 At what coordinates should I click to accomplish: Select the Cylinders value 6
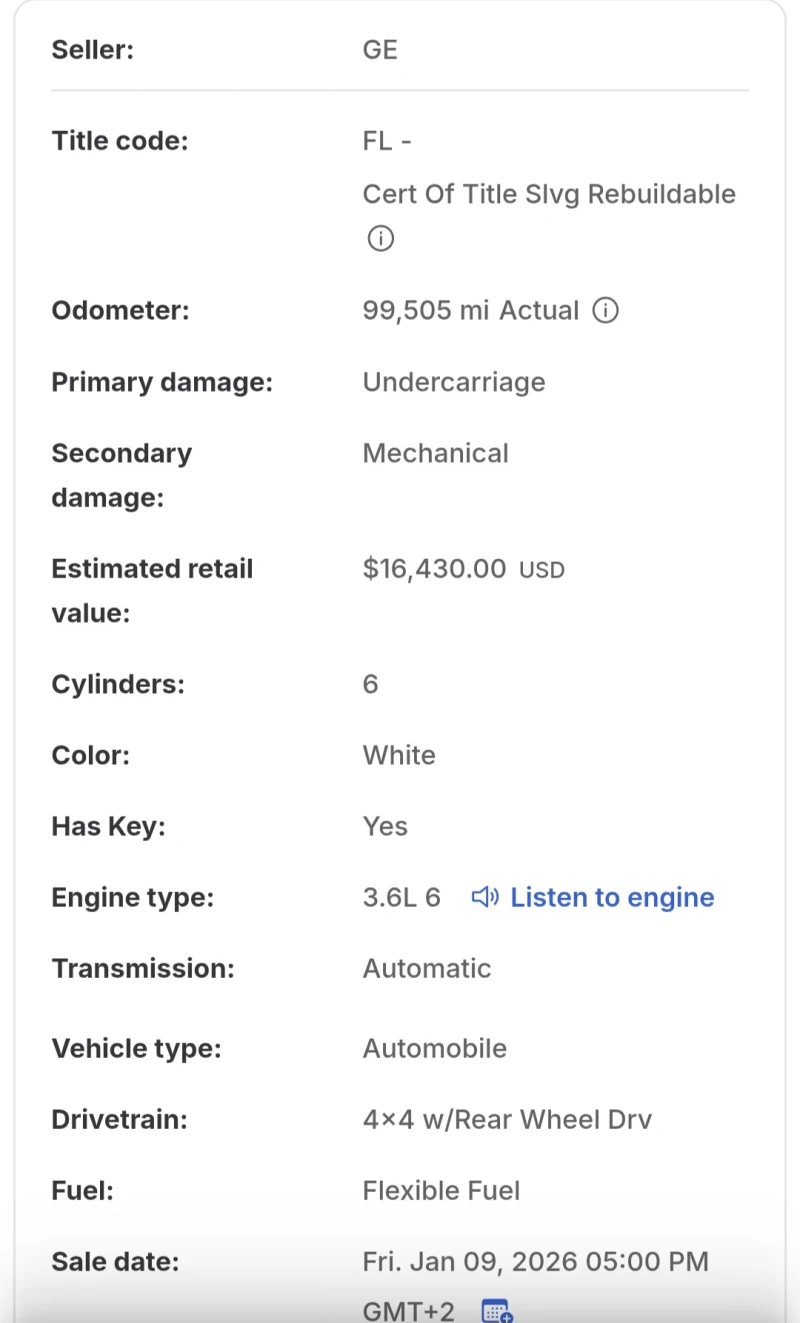pyautogui.click(x=370, y=684)
